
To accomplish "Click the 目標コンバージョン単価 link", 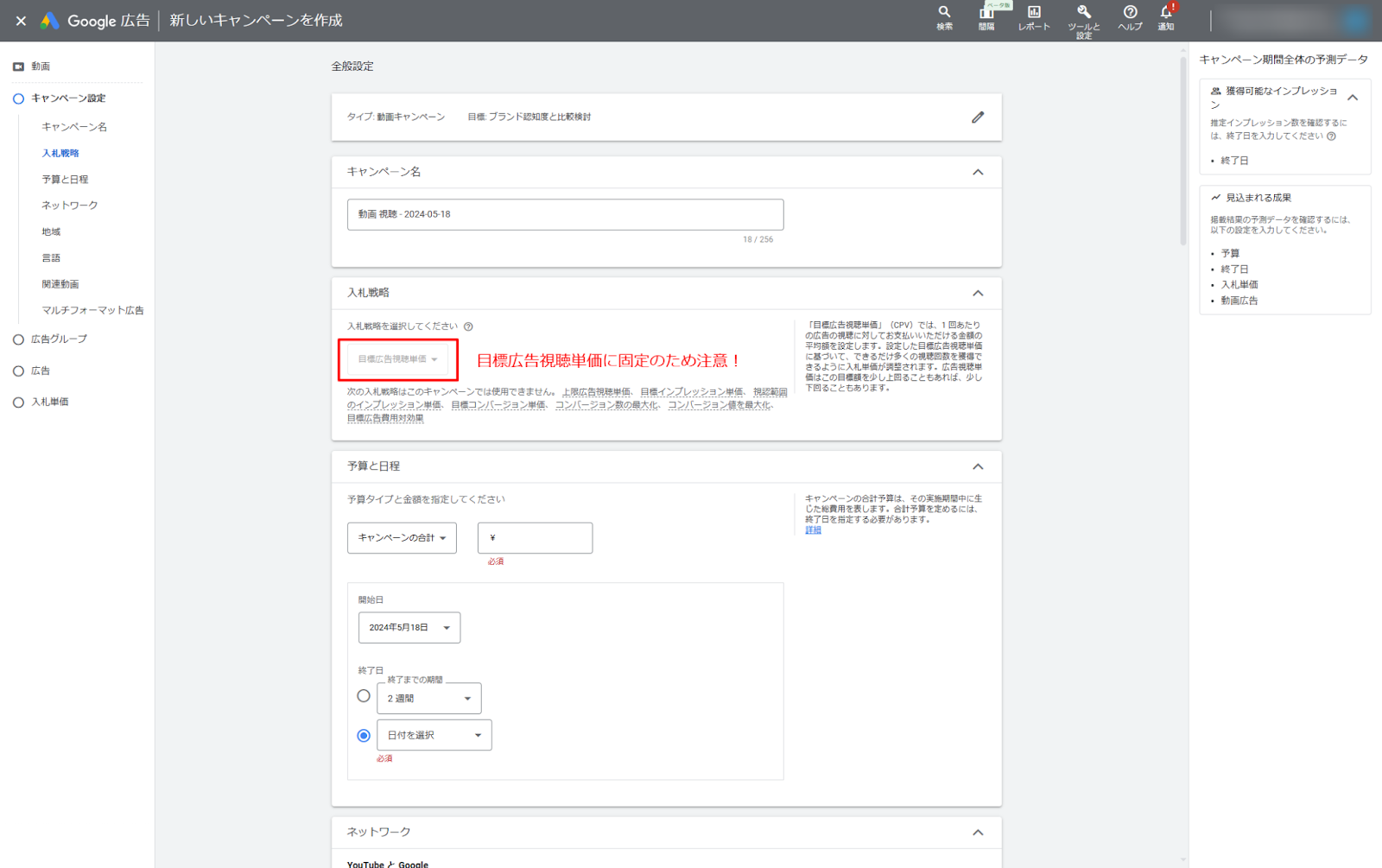I will [x=498, y=405].
